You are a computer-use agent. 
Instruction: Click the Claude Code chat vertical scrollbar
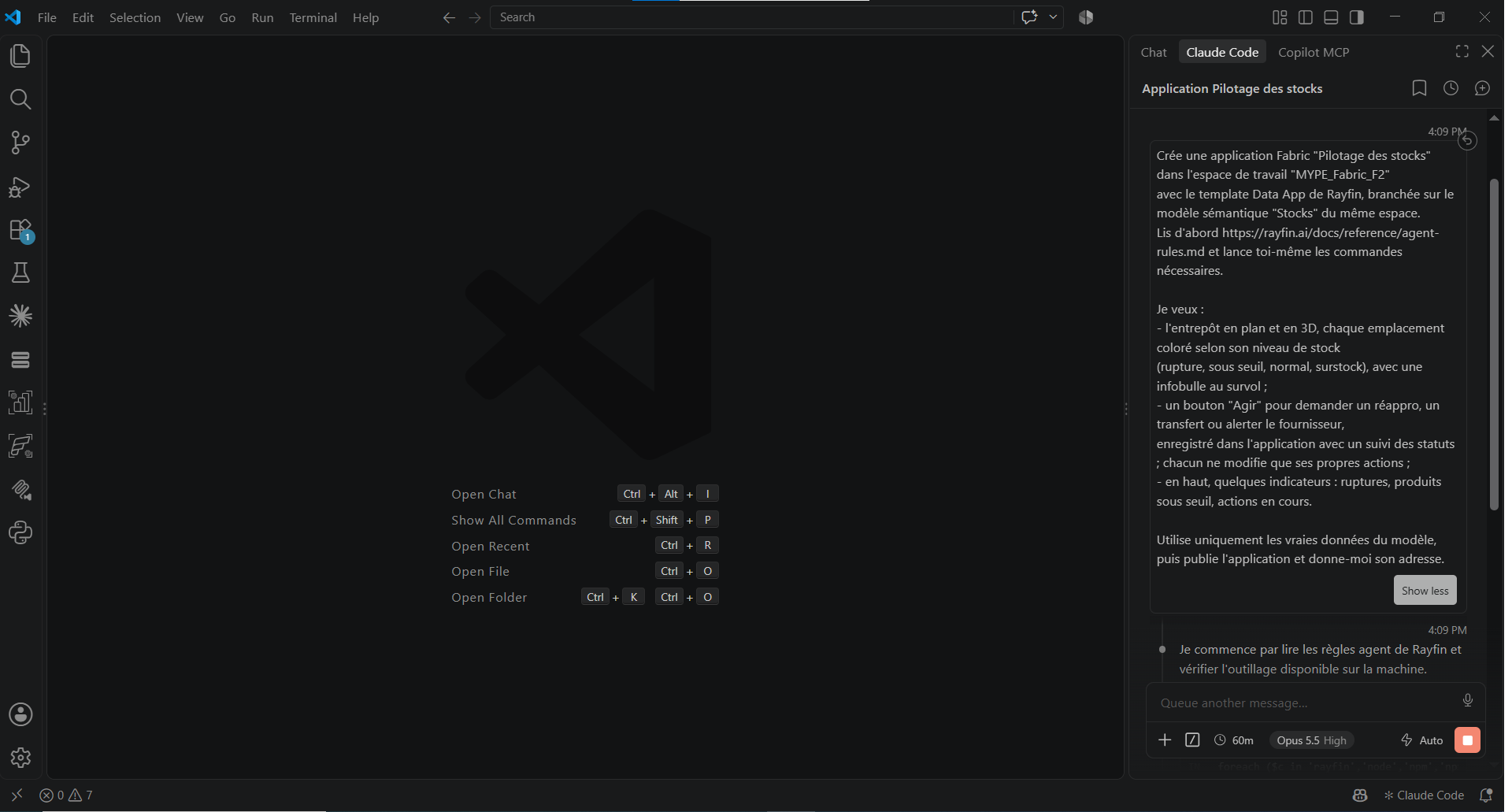point(1494,345)
